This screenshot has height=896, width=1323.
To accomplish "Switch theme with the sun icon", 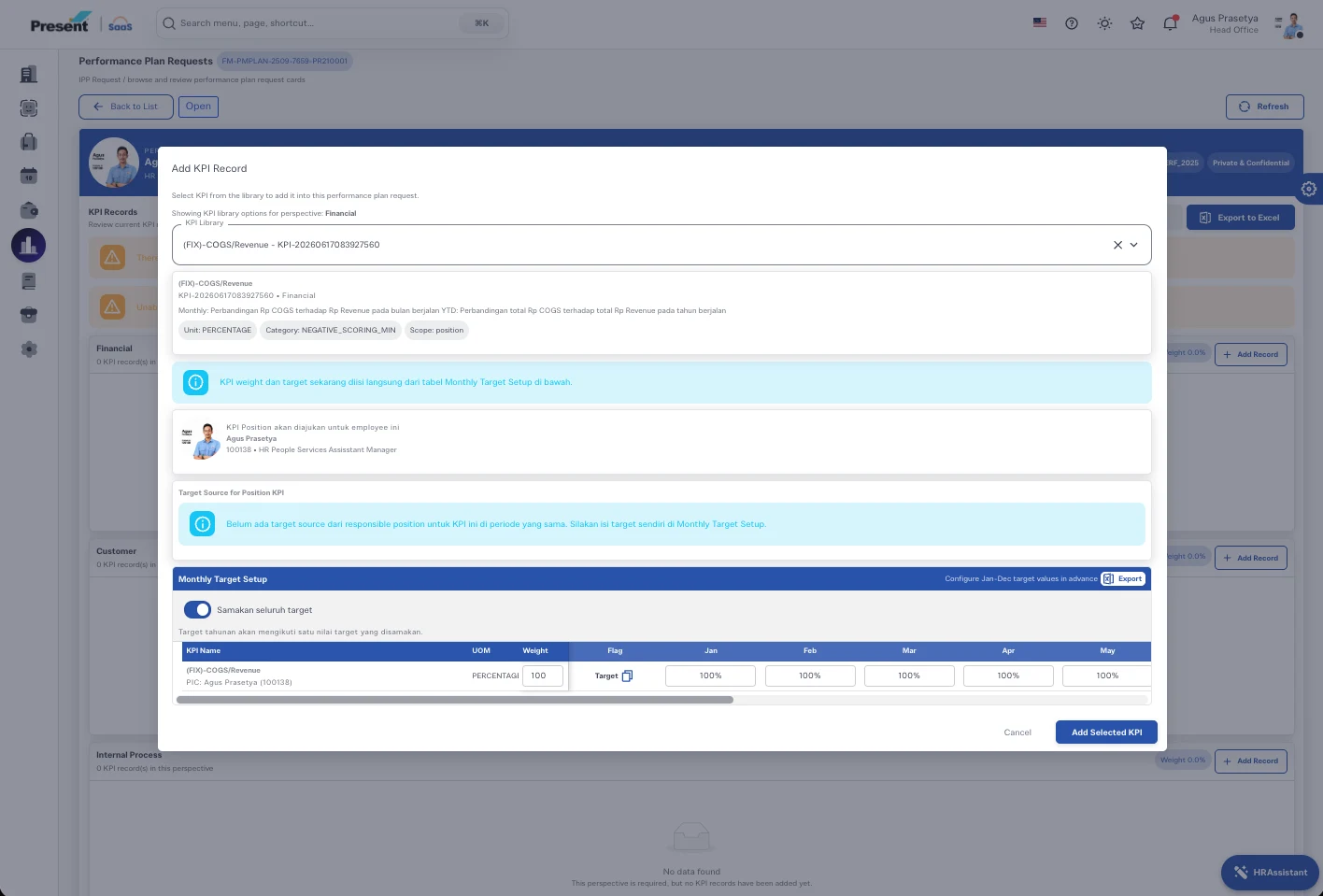I will pyautogui.click(x=1104, y=23).
